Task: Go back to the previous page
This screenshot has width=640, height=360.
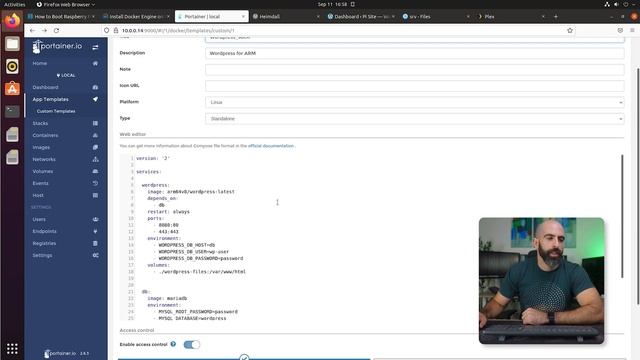Action: coord(32,31)
